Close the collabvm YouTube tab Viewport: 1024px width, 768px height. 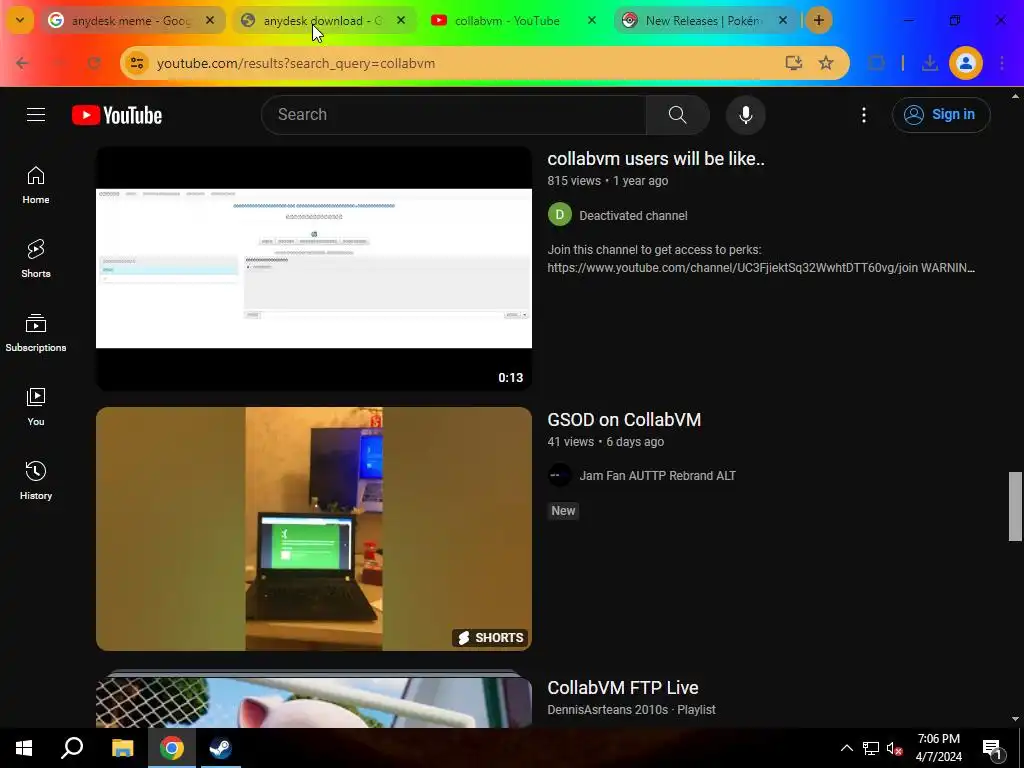tap(592, 20)
